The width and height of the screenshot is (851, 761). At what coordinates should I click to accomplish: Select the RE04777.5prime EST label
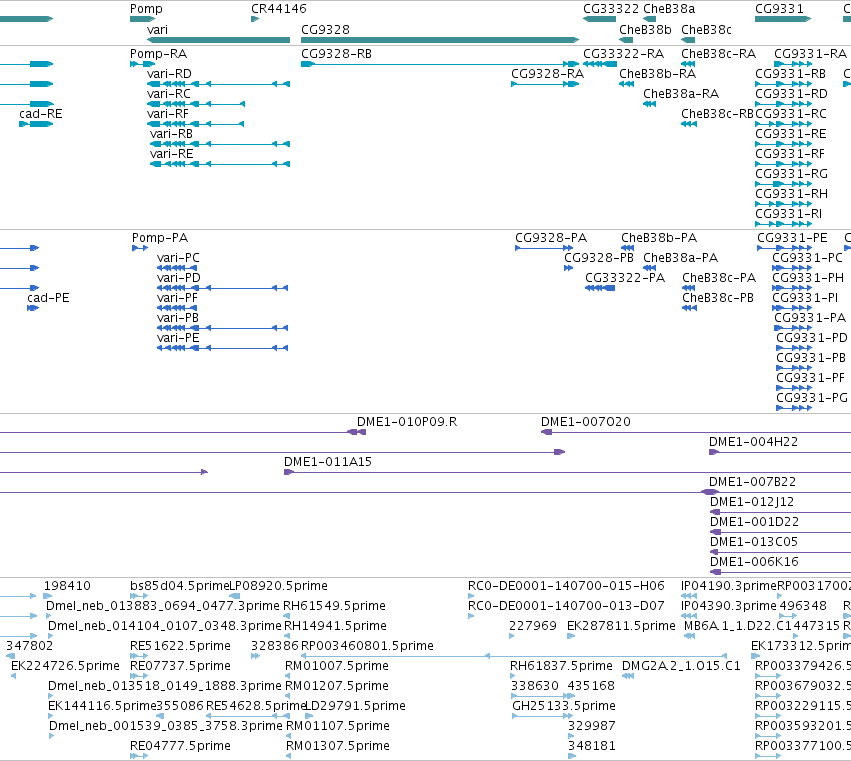tap(180, 746)
